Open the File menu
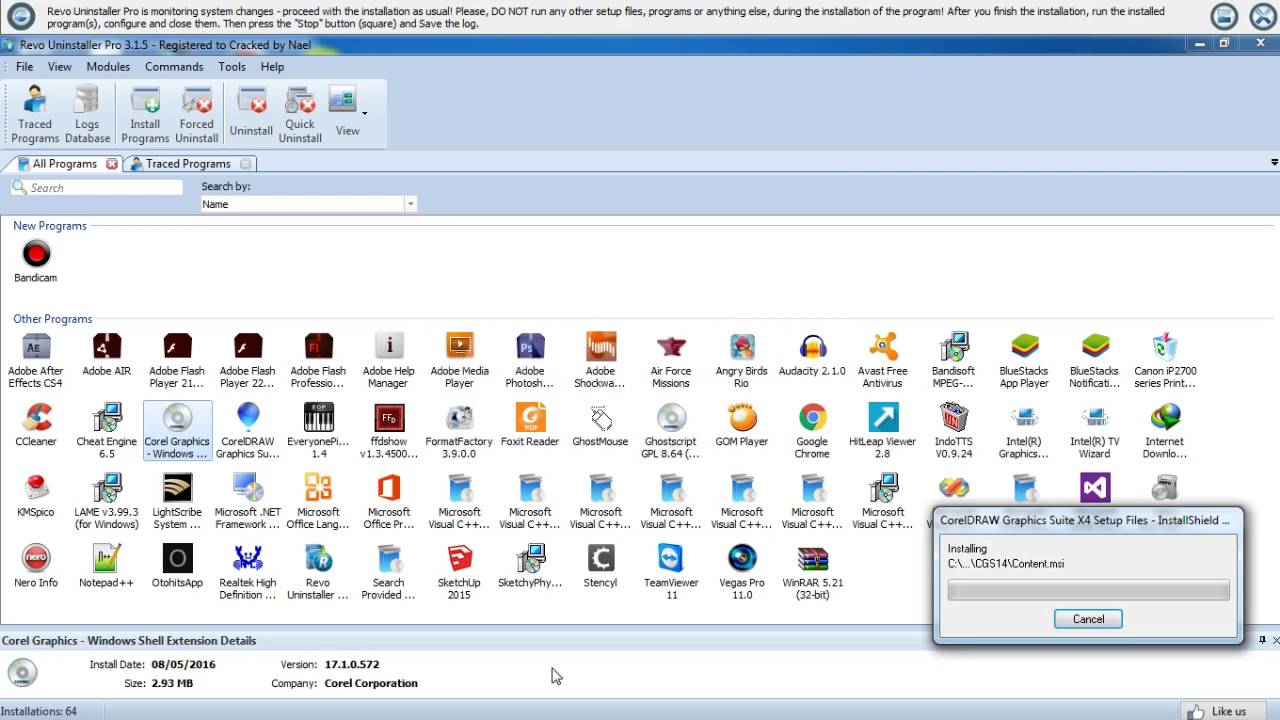The height and width of the screenshot is (720, 1280). click(24, 67)
